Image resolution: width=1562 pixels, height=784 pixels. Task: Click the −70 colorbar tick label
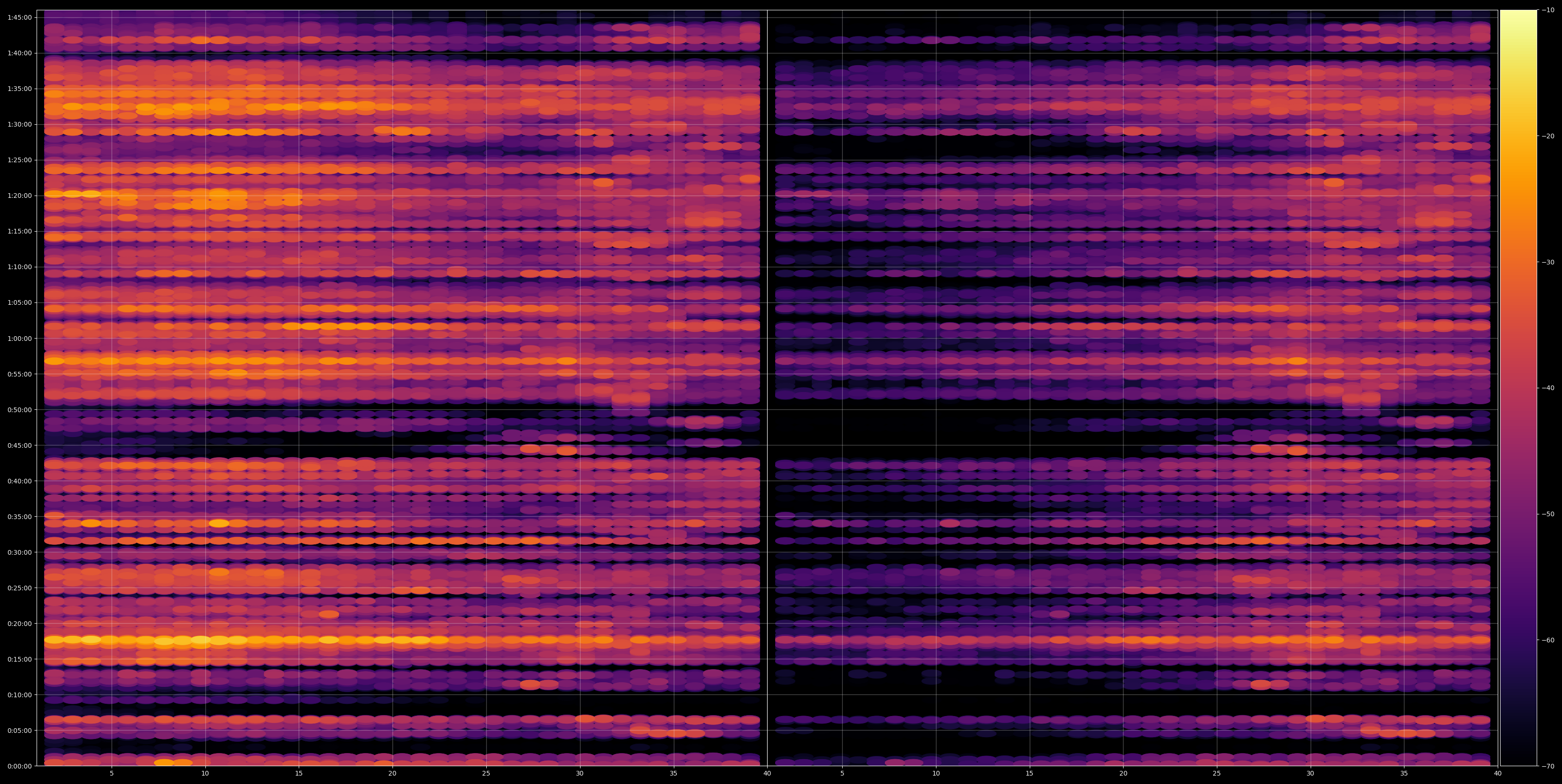[1548, 766]
